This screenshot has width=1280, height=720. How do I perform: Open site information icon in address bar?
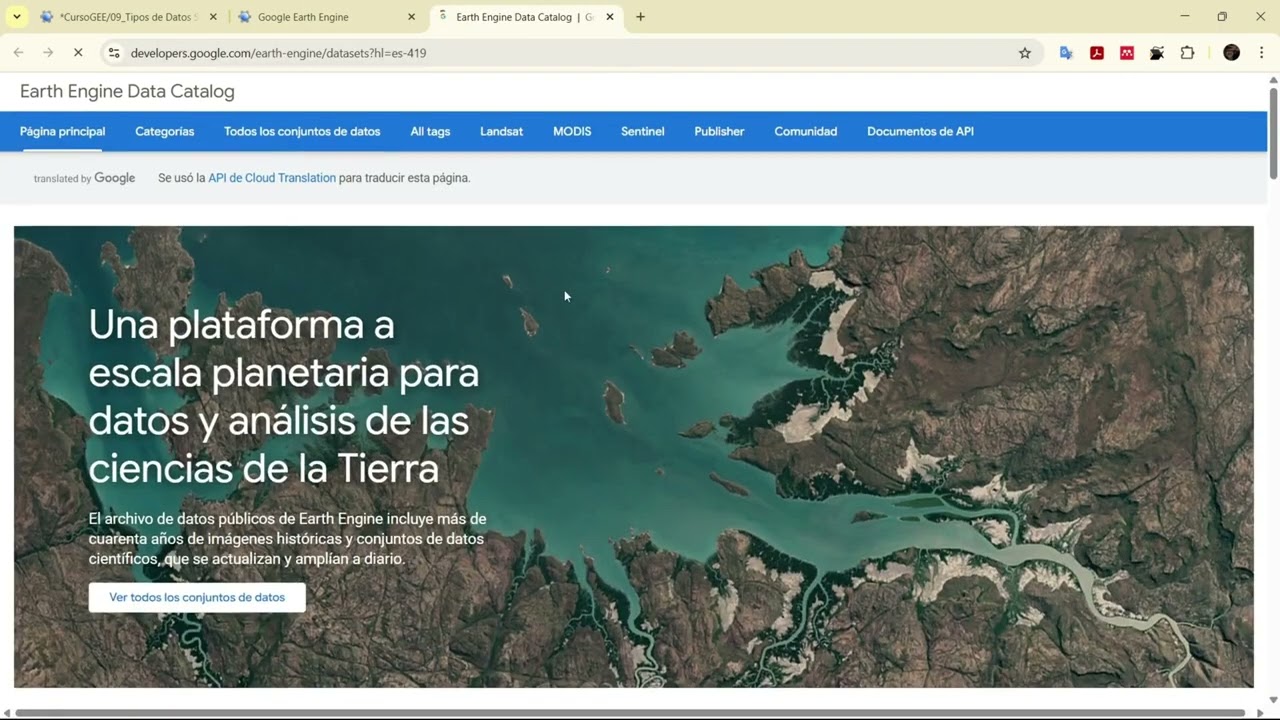click(114, 53)
